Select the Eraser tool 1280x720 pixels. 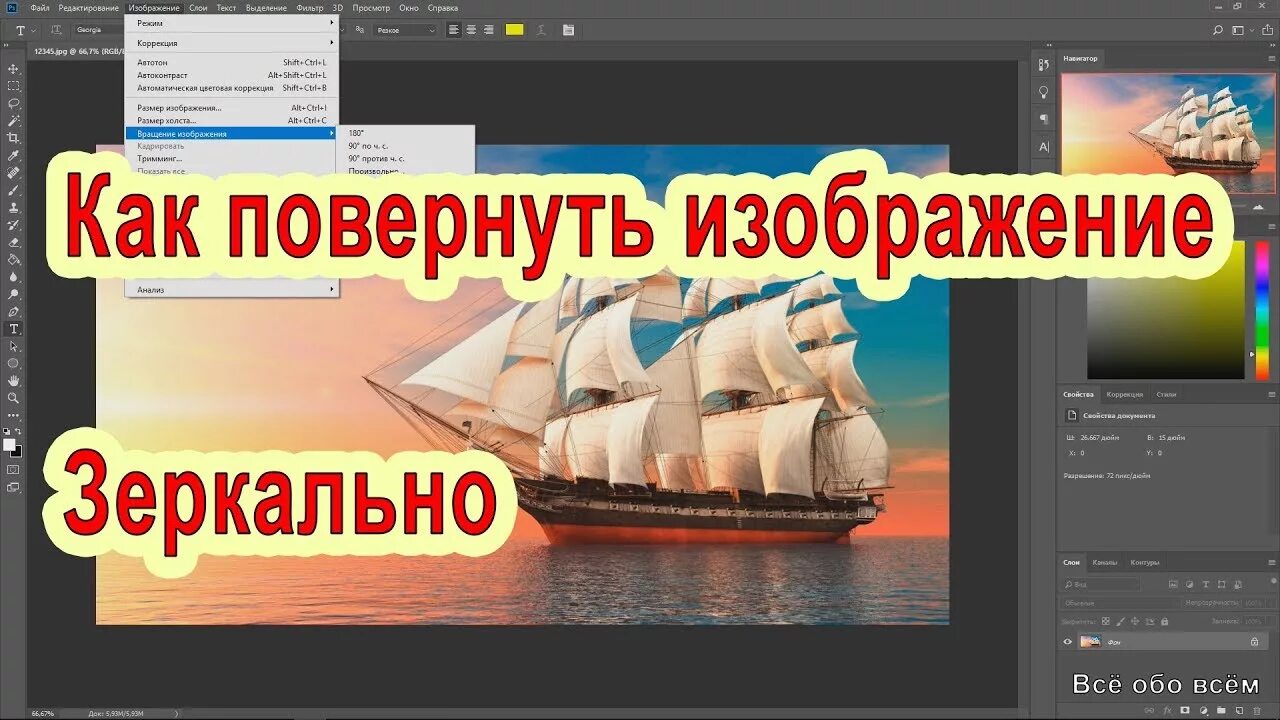click(13, 242)
